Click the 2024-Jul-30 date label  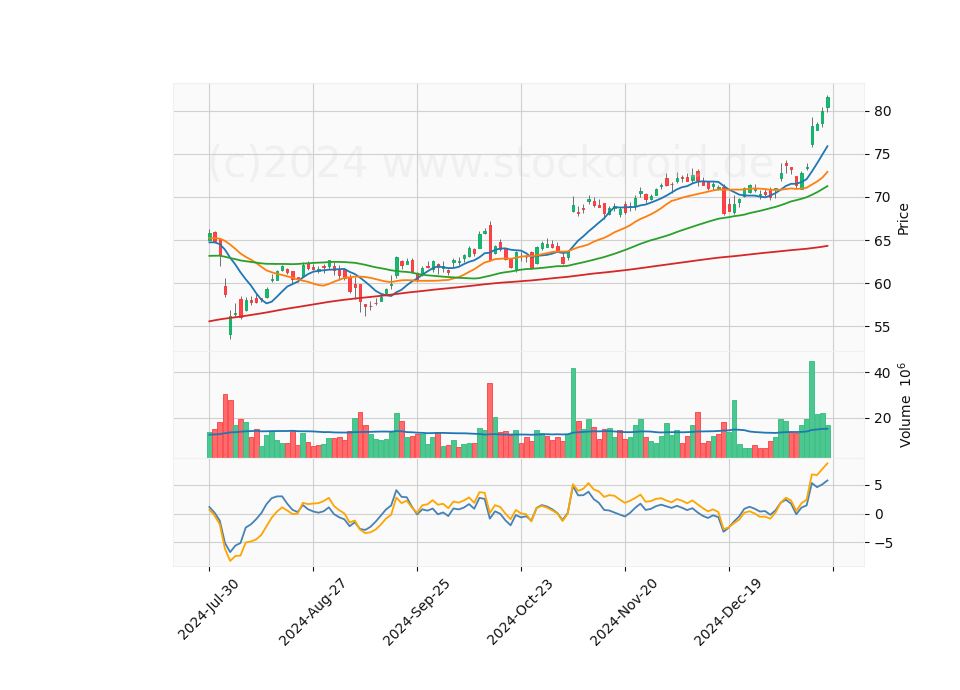tap(208, 610)
